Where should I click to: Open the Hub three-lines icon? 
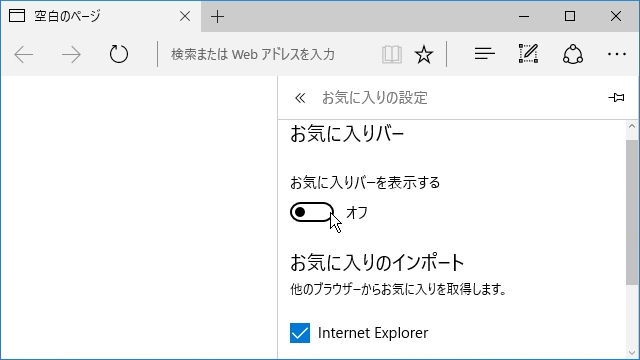tap(485, 54)
